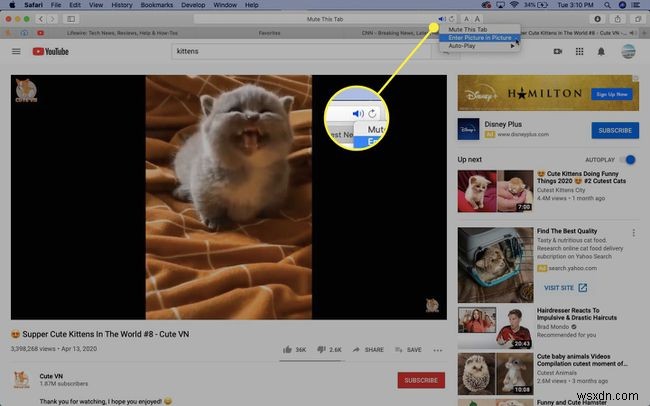This screenshot has height=406, width=650.
Task: Click the smaller text size A button
Action: (x=466, y=19)
